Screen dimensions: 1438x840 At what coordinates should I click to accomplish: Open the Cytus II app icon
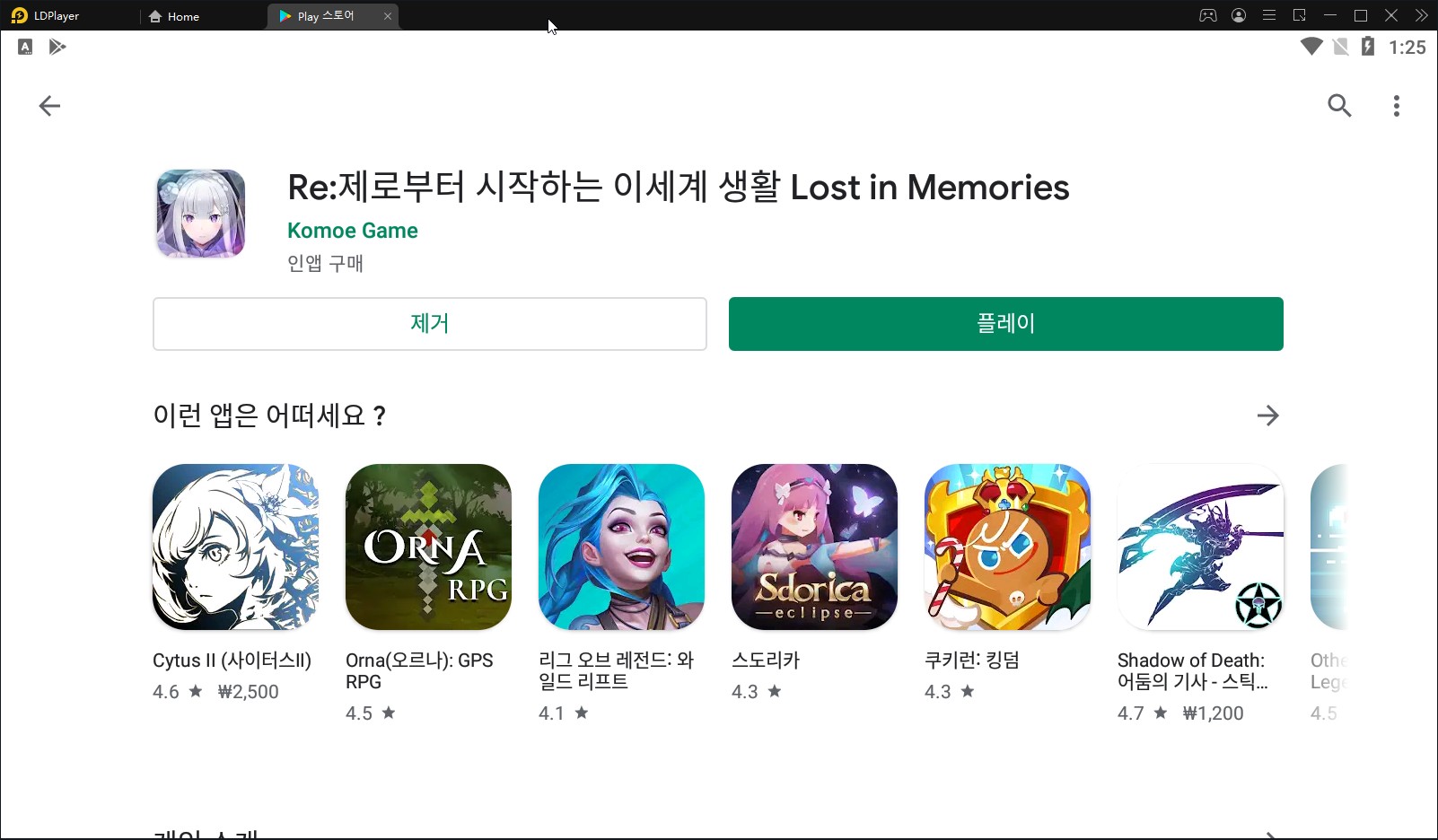235,547
